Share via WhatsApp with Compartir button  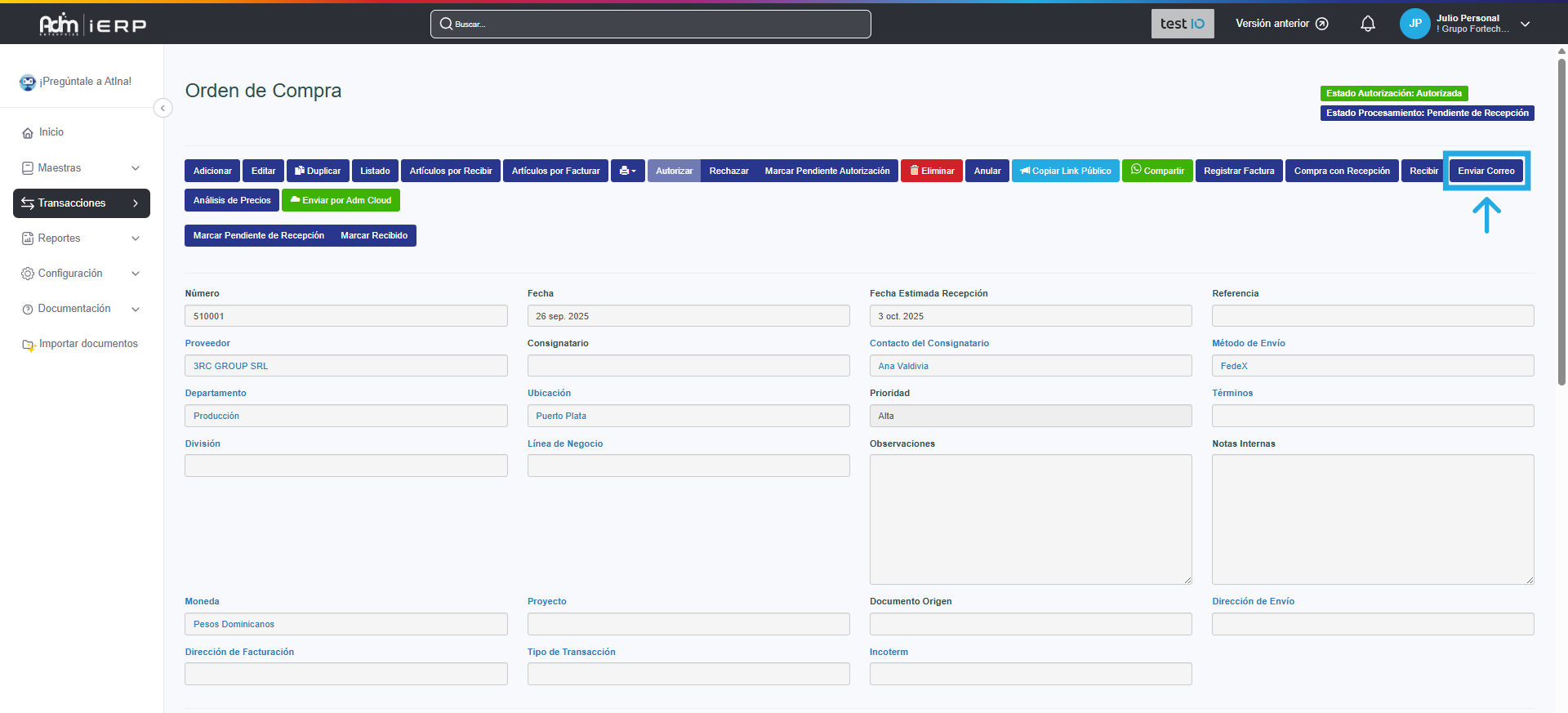point(1157,171)
